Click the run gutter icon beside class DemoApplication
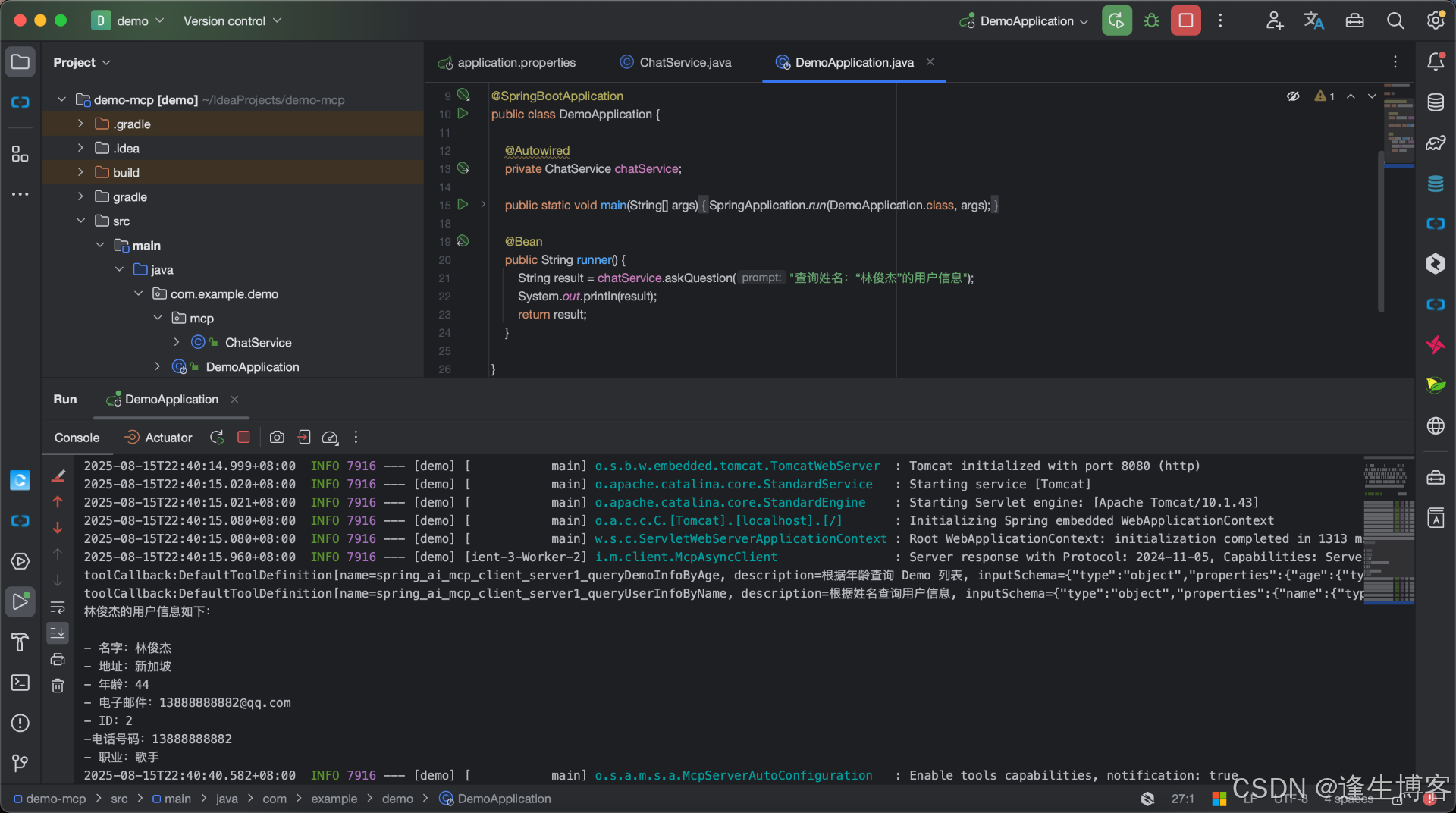This screenshot has height=813, width=1456. point(463,114)
